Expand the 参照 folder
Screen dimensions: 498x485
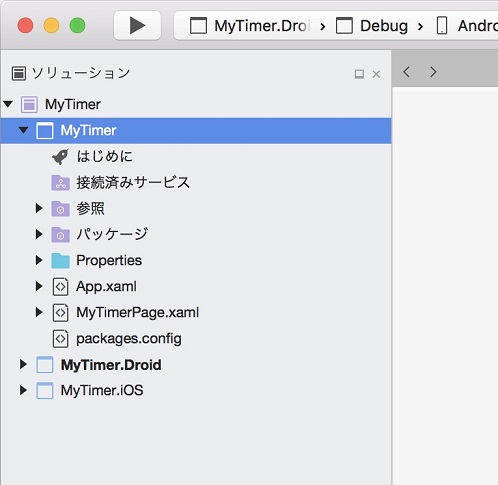pos(39,208)
